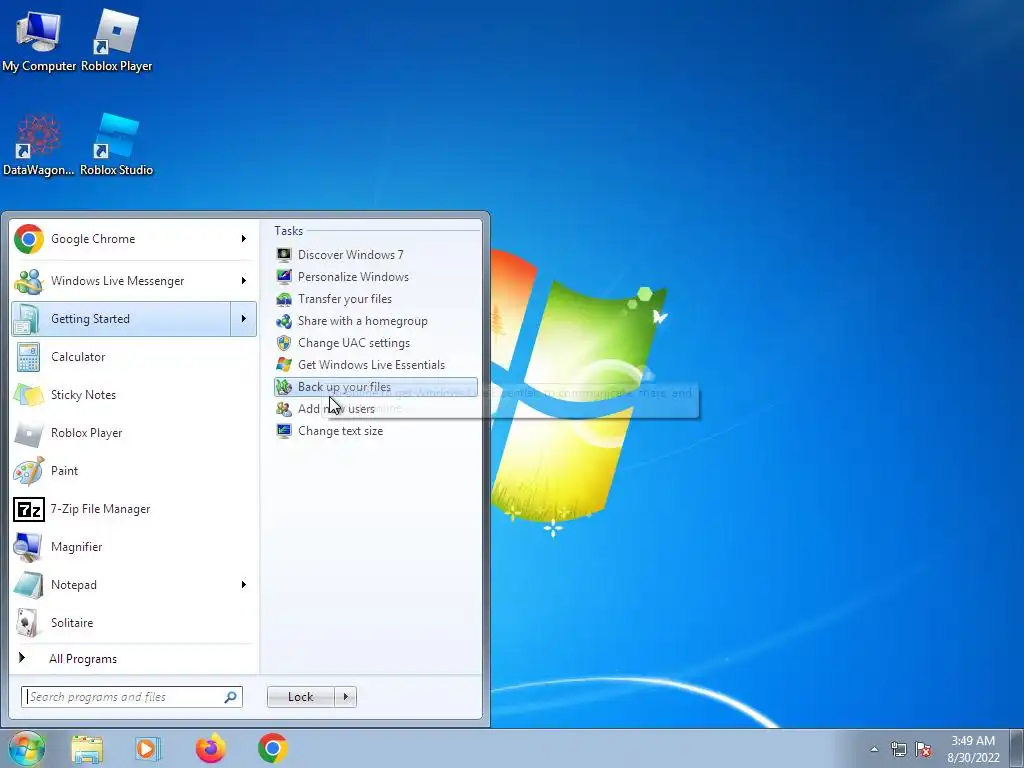Launch Firefox from the taskbar
Viewport: 1024px width, 768px height.
[x=210, y=748]
